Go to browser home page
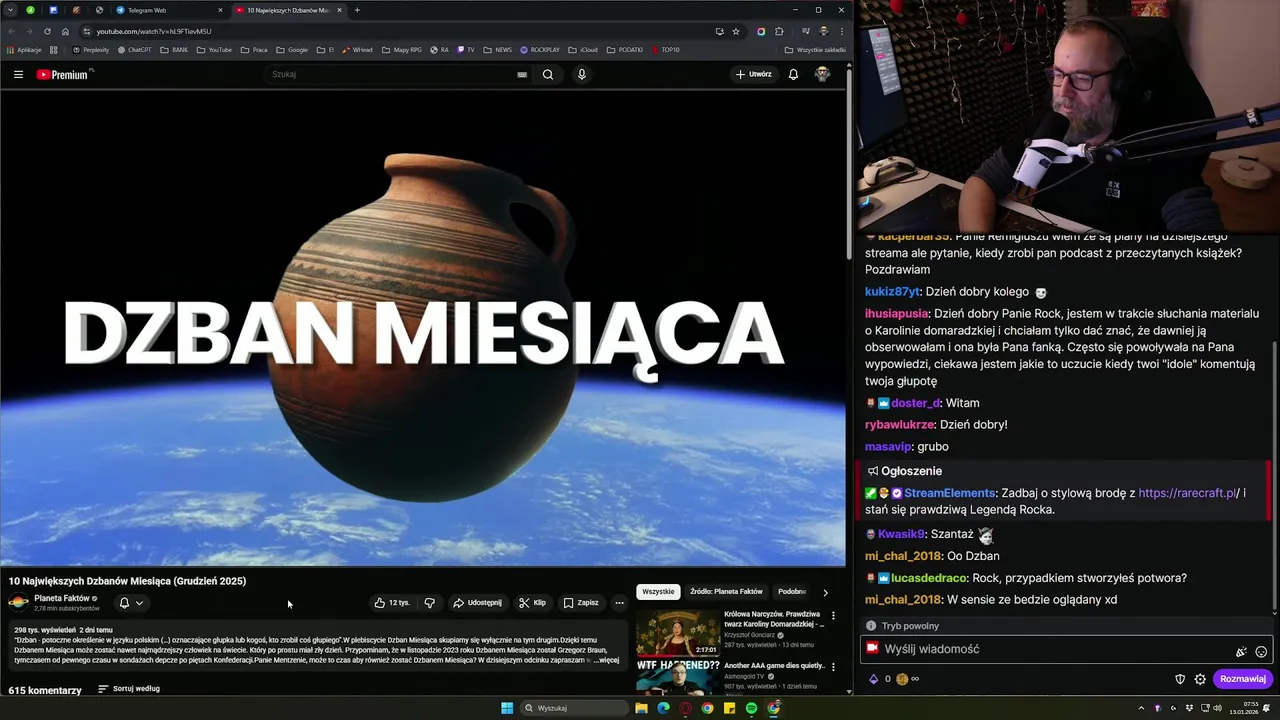This screenshot has width=1280, height=720. click(66, 31)
